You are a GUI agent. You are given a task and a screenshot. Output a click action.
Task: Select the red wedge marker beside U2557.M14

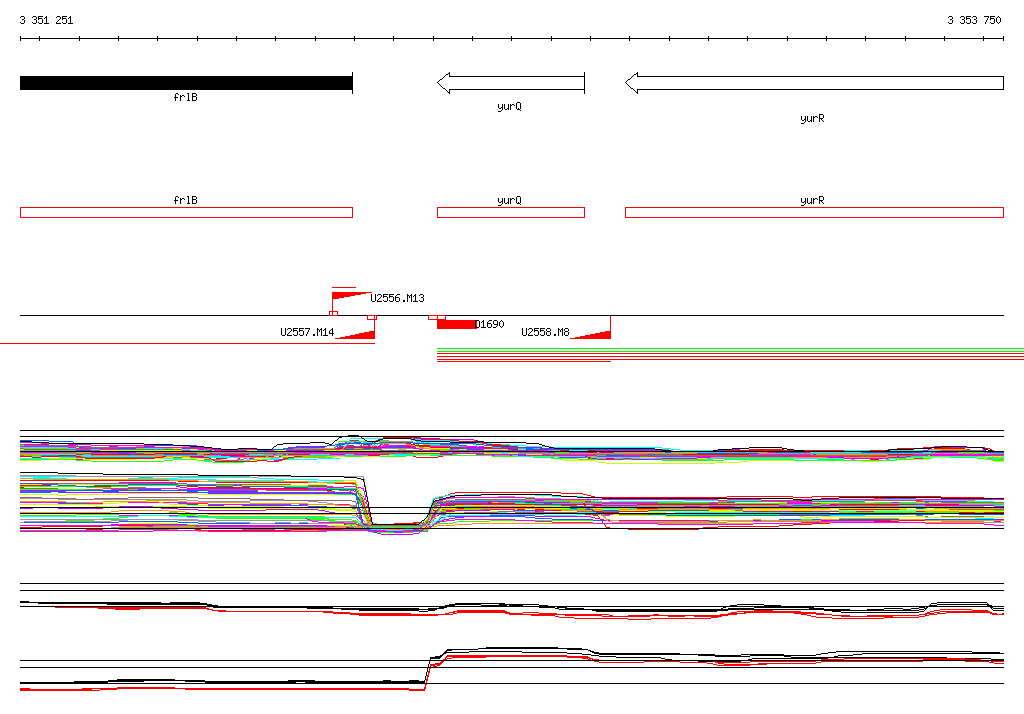356,334
